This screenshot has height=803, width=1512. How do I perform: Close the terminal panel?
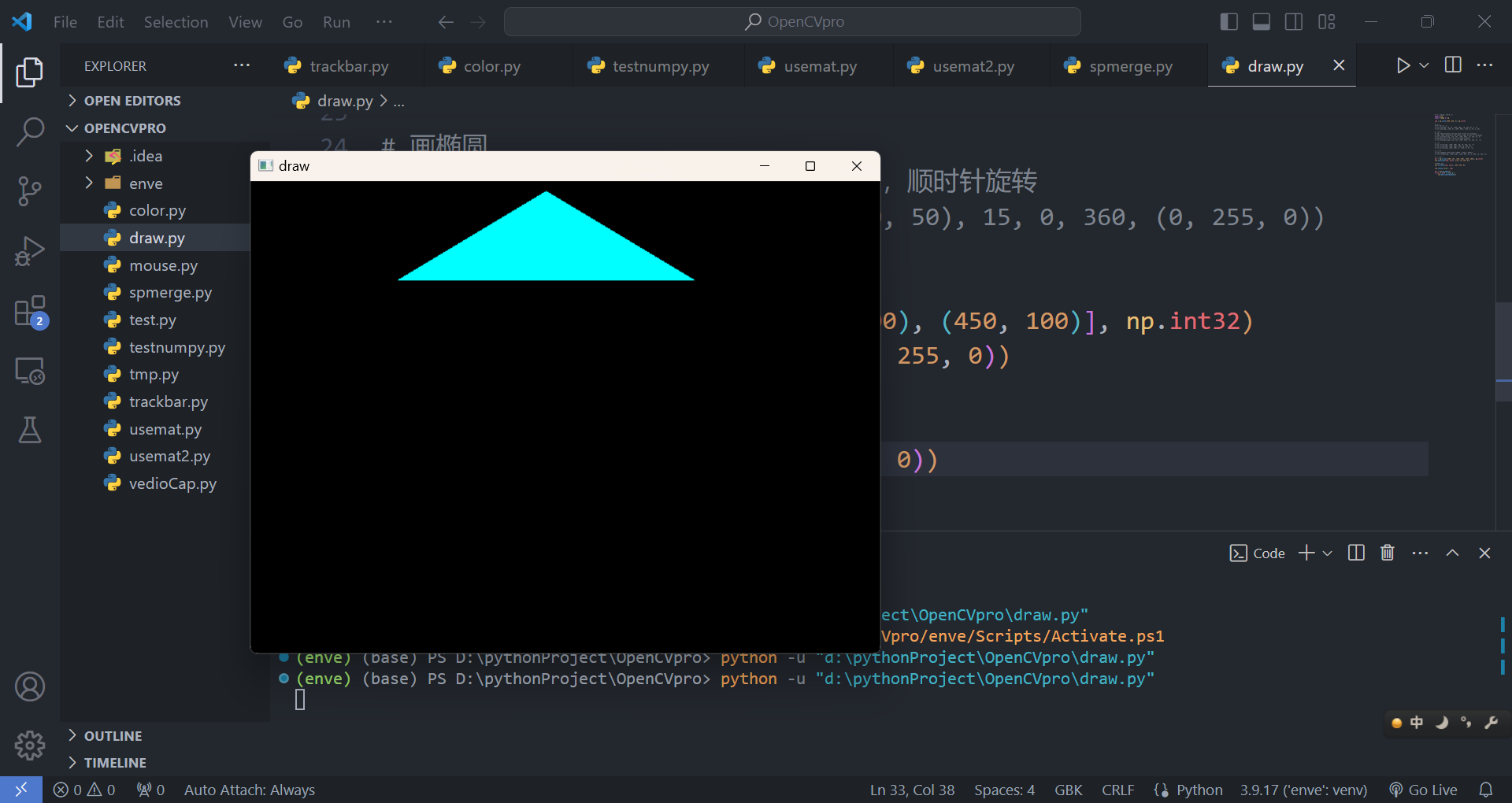(1484, 553)
